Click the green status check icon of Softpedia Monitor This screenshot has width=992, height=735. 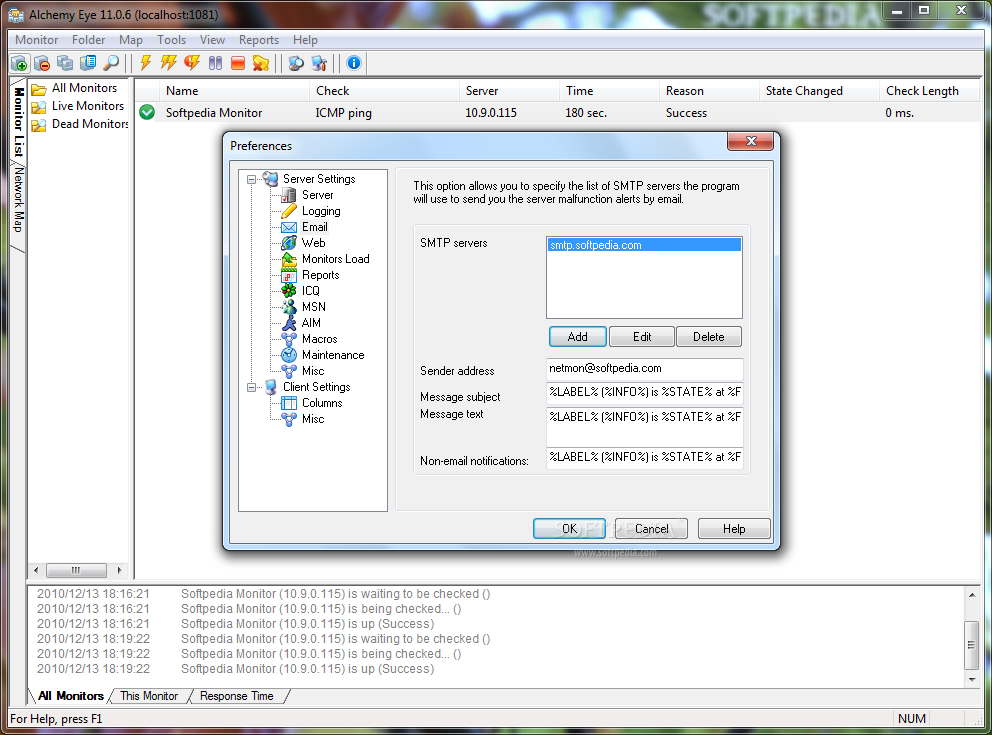147,113
